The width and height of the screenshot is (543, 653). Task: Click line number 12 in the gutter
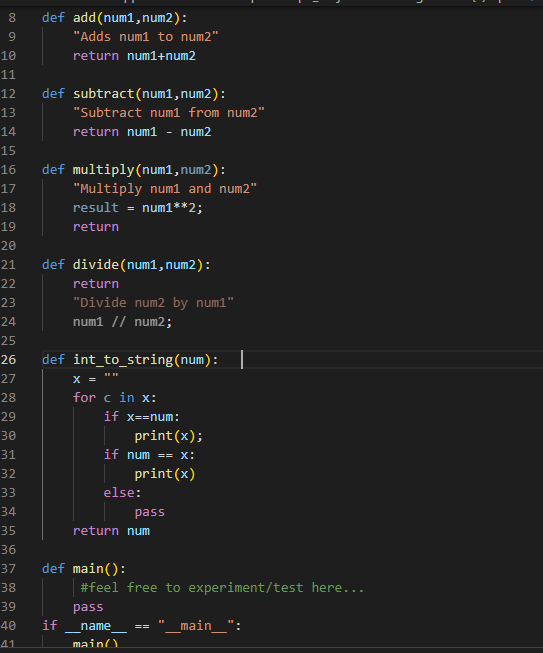(8, 94)
